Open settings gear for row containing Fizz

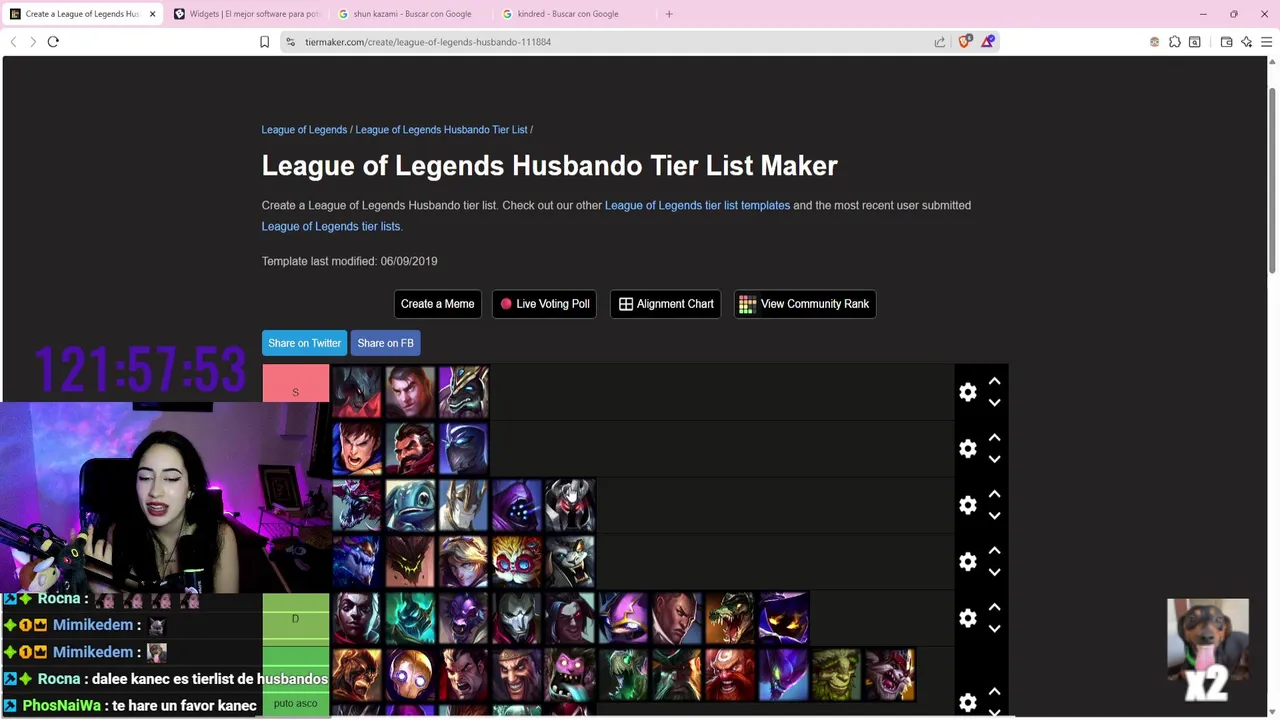pyautogui.click(x=967, y=505)
